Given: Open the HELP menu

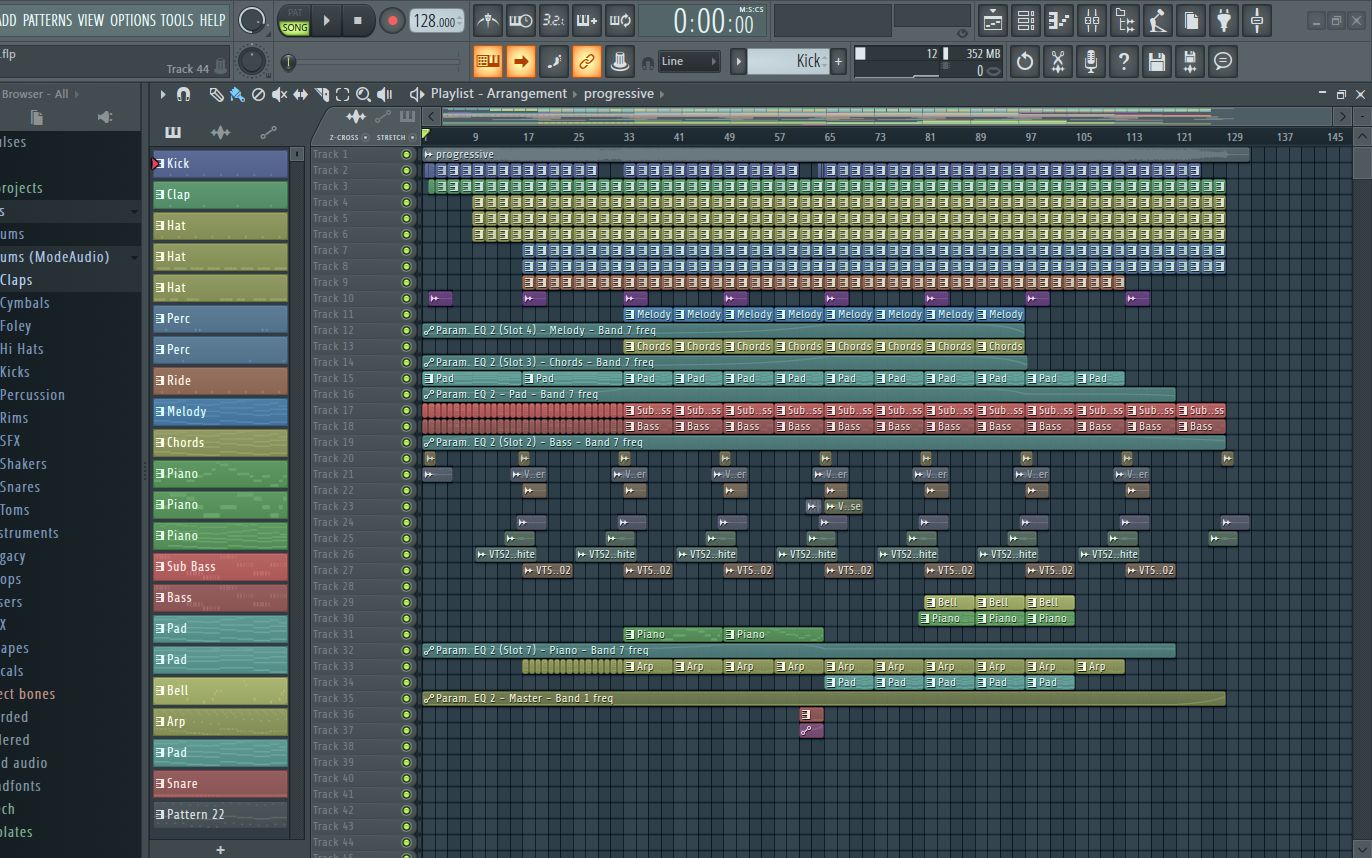Looking at the screenshot, I should pyautogui.click(x=212, y=20).
